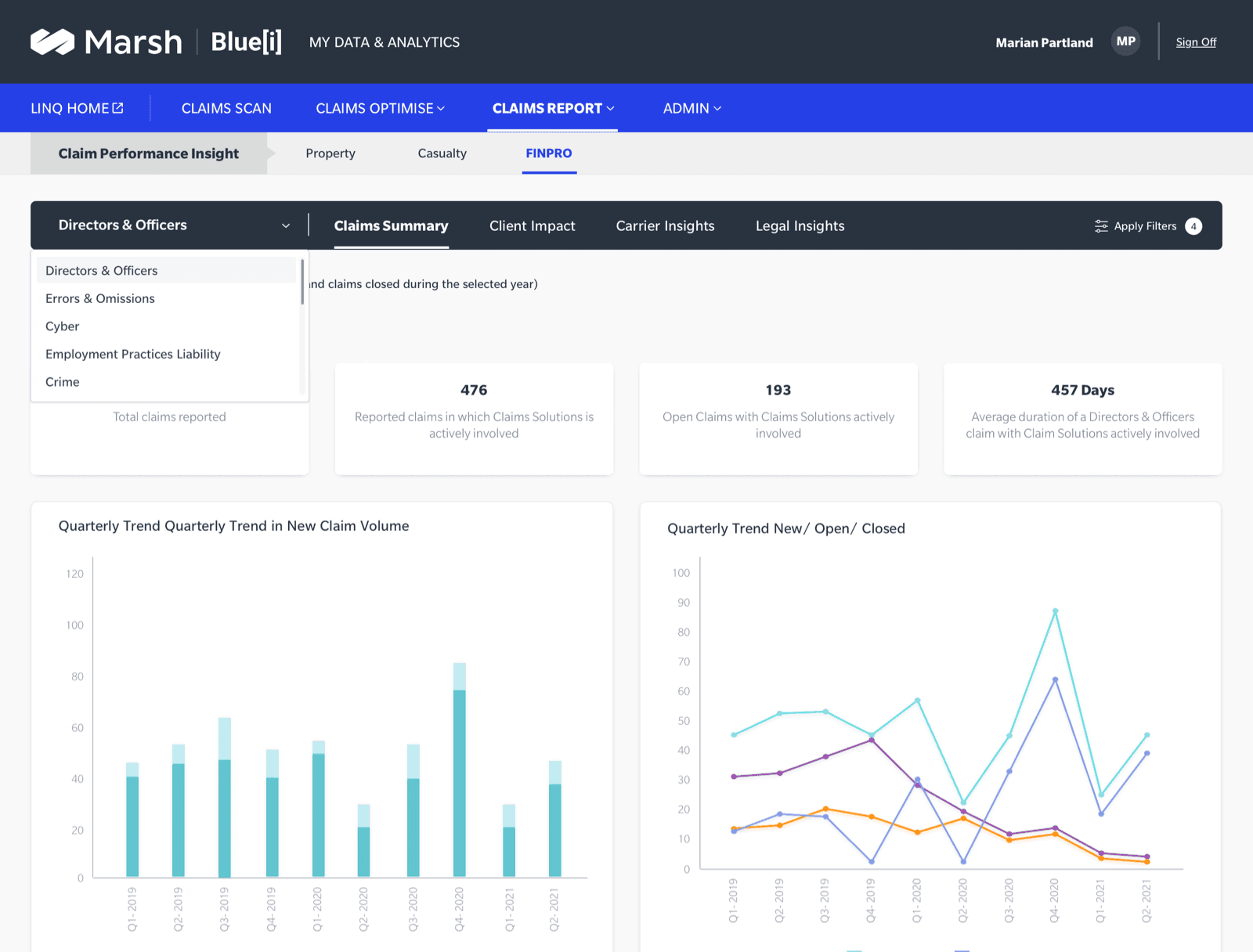This screenshot has height=952, width=1253.
Task: Click the 476 reported claims card
Action: (474, 418)
